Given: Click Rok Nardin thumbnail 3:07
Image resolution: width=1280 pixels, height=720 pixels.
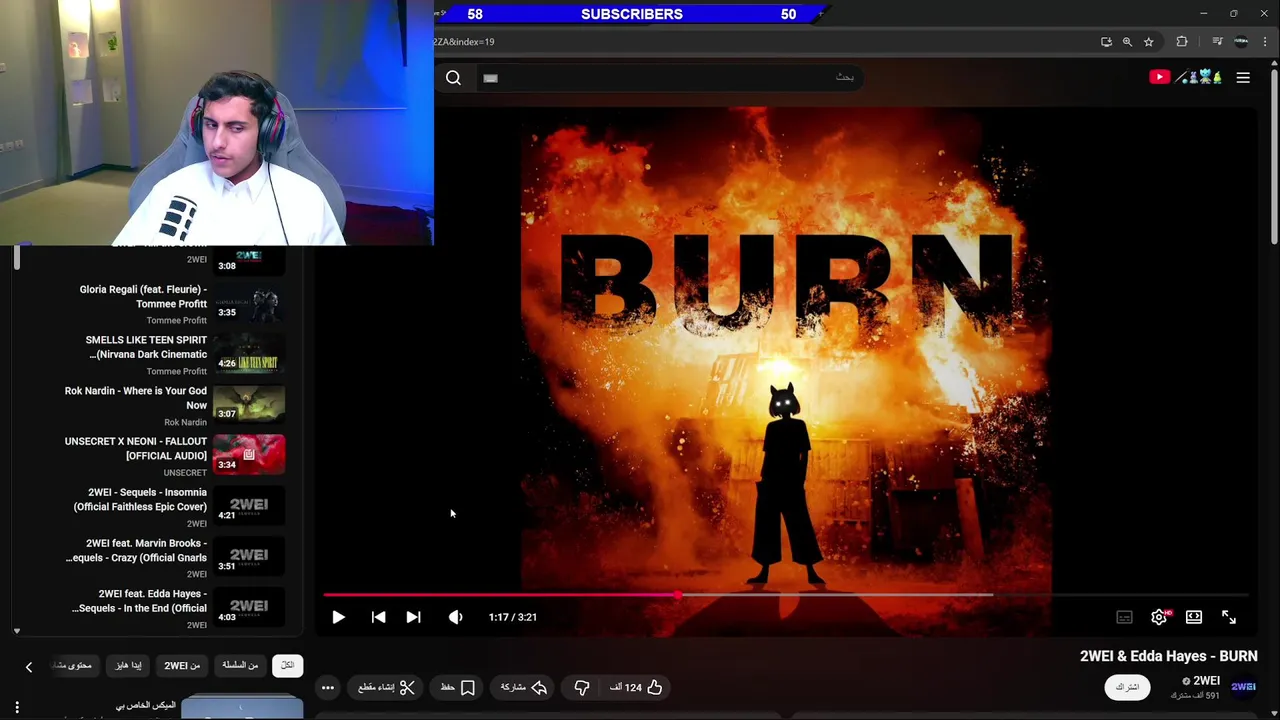Looking at the screenshot, I should click(249, 405).
